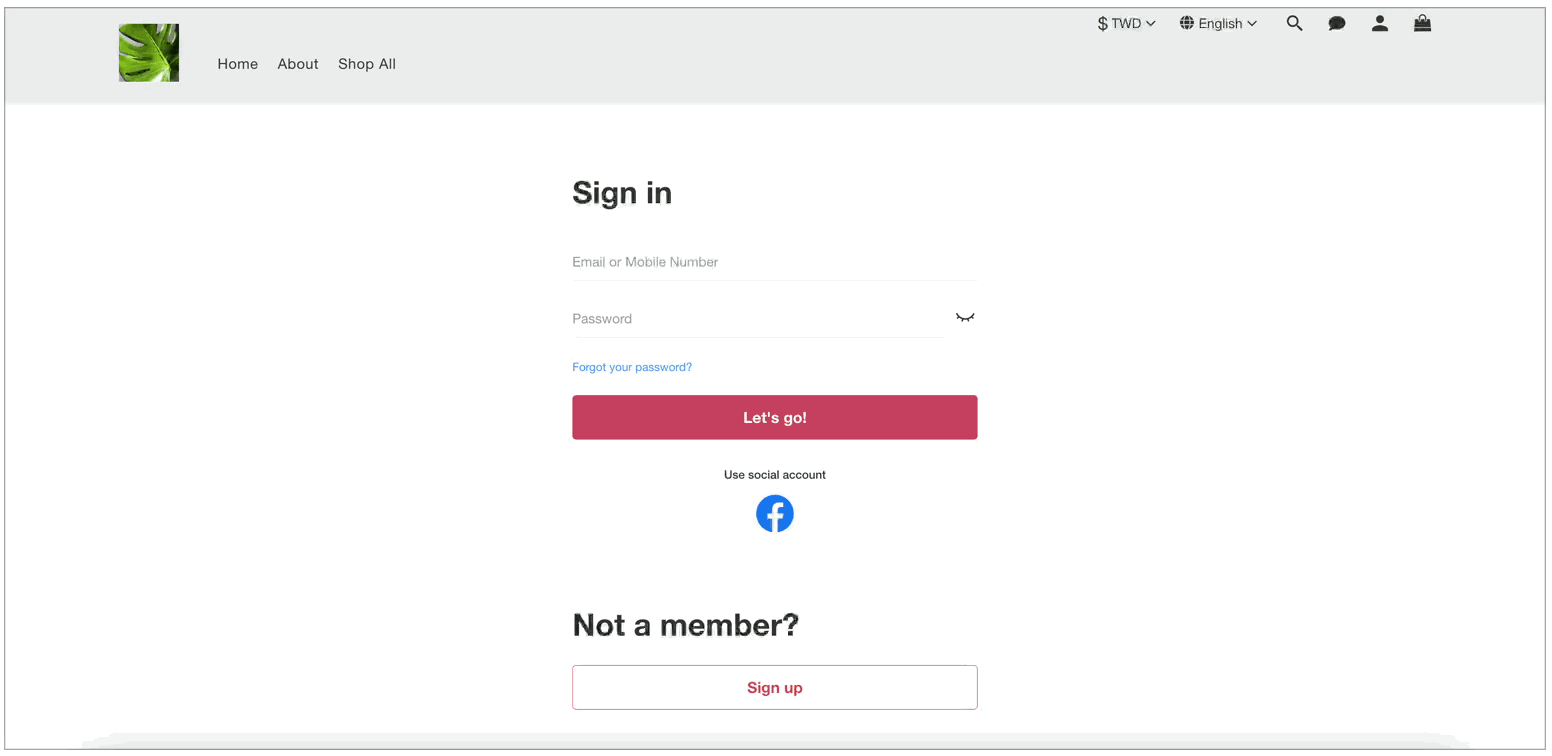The width and height of the screenshot is (1552, 756).
Task: Open the About menu item
Action: pos(298,64)
